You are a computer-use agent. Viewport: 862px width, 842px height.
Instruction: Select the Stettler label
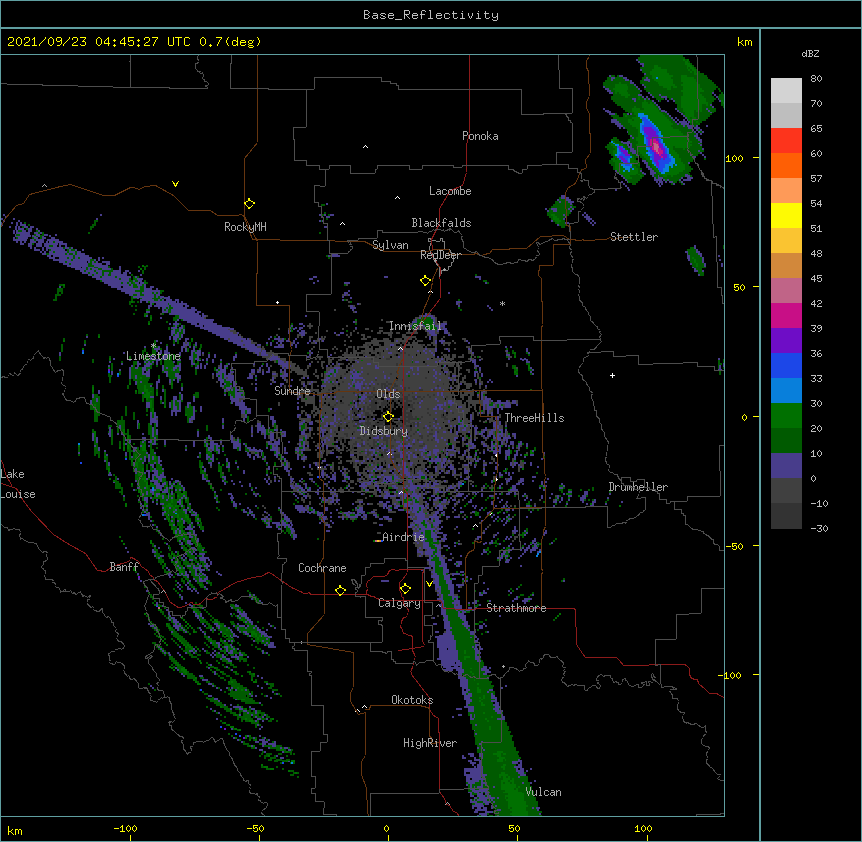pyautogui.click(x=634, y=237)
